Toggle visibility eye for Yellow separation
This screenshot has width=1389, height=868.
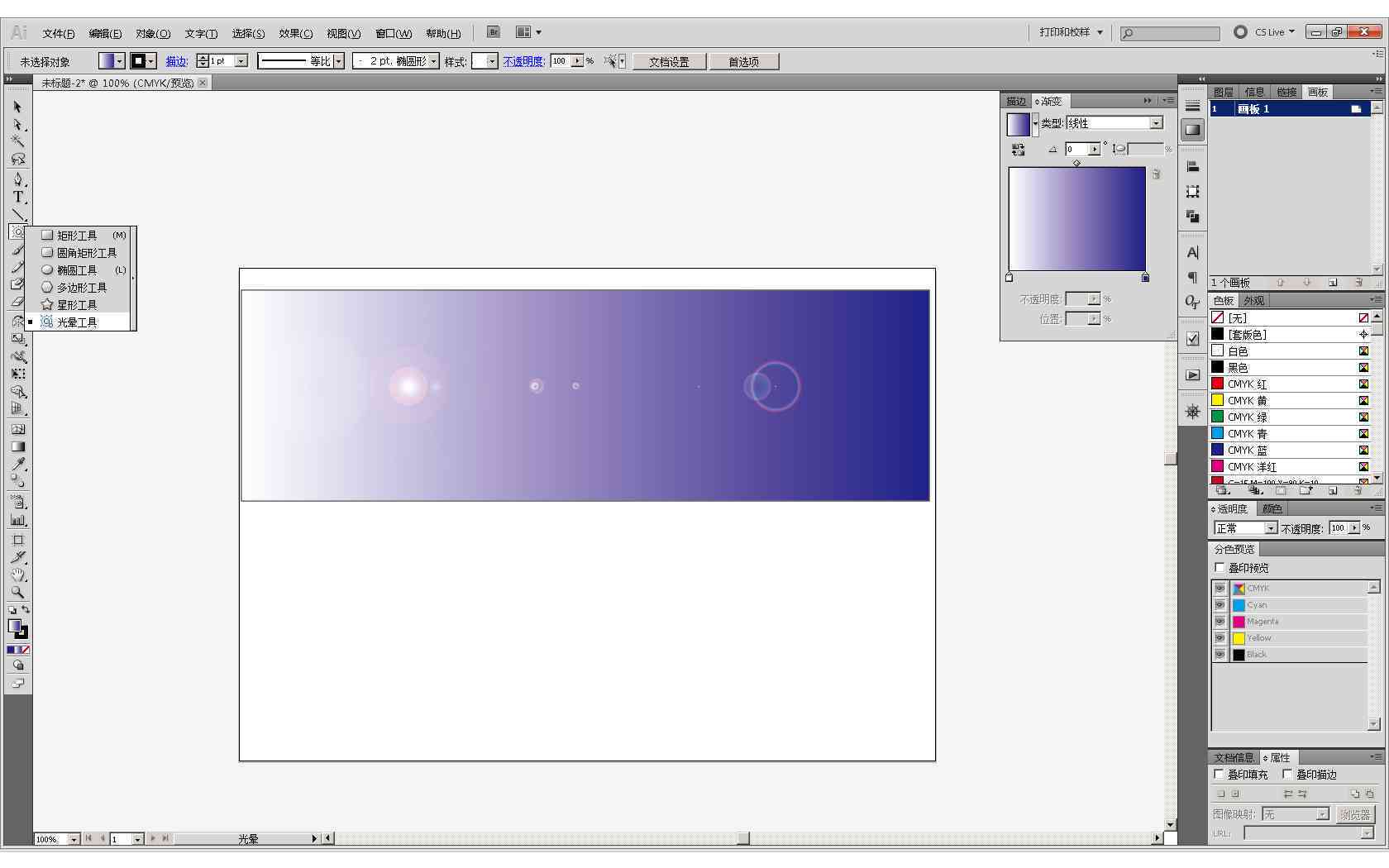pyautogui.click(x=1220, y=637)
